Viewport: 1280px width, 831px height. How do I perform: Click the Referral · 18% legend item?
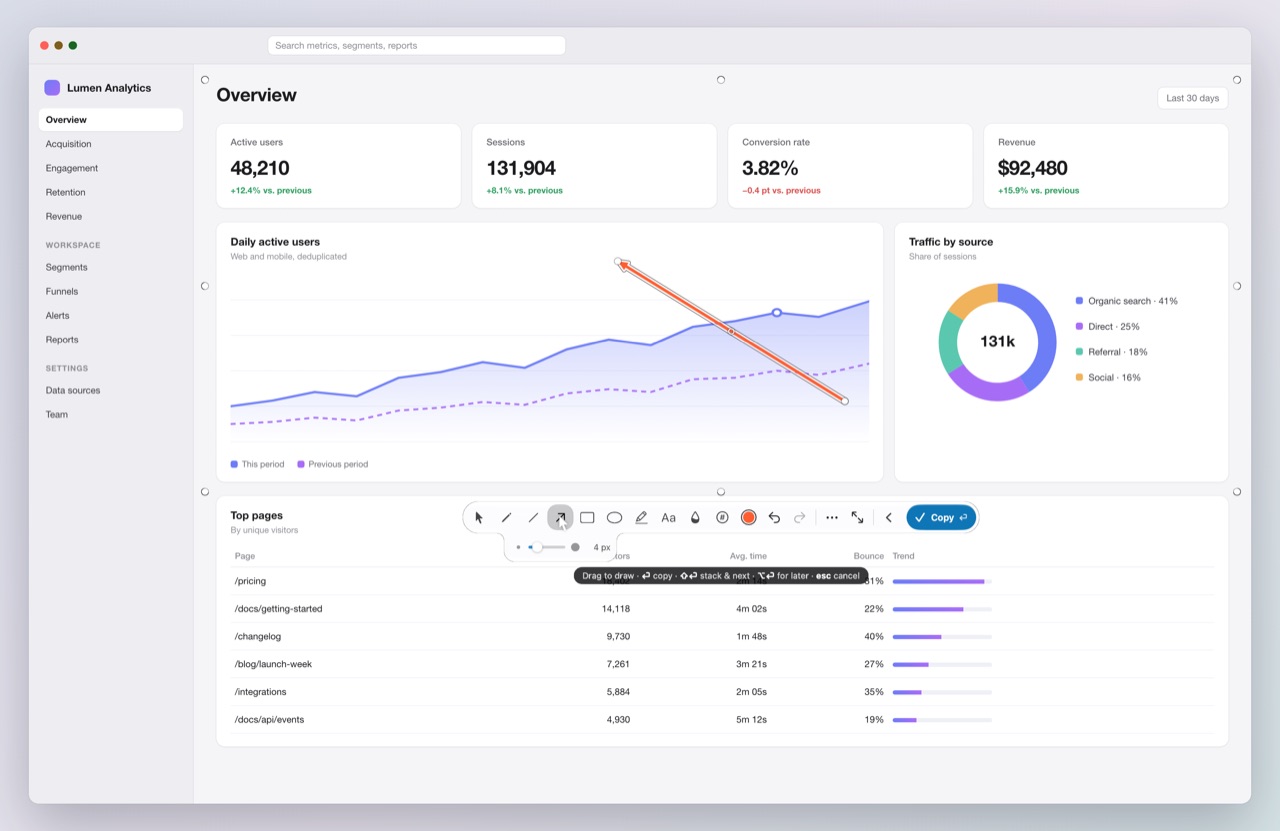click(1111, 352)
